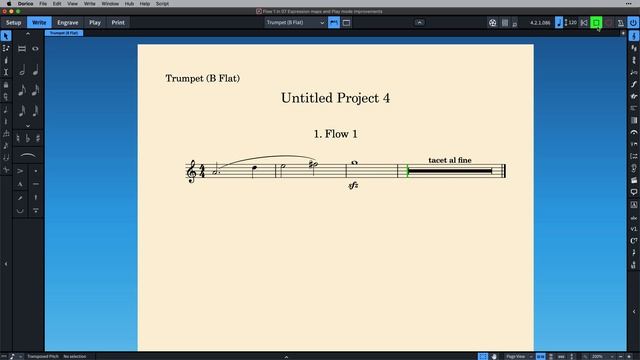The image size is (640, 360).
Task: Select the tacet al fine text
Action: 450,160
